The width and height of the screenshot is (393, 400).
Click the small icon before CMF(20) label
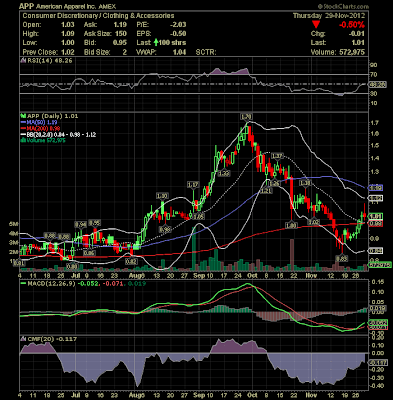point(23,339)
